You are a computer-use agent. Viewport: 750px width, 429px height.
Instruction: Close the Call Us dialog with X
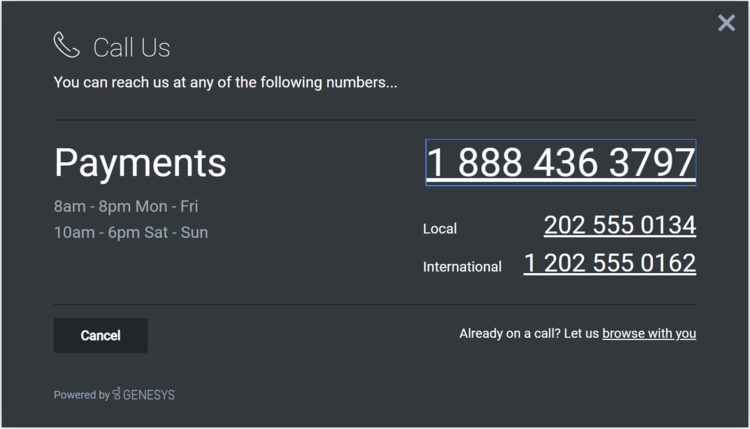coord(726,23)
